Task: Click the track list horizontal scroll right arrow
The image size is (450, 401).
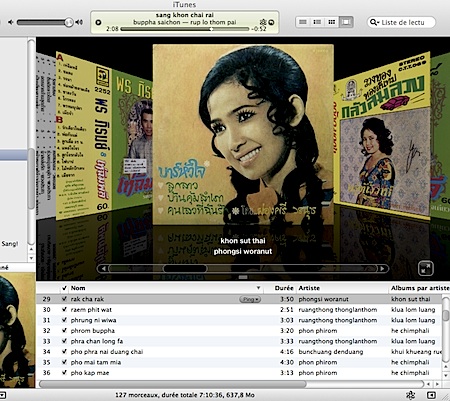Action: (x=437, y=384)
